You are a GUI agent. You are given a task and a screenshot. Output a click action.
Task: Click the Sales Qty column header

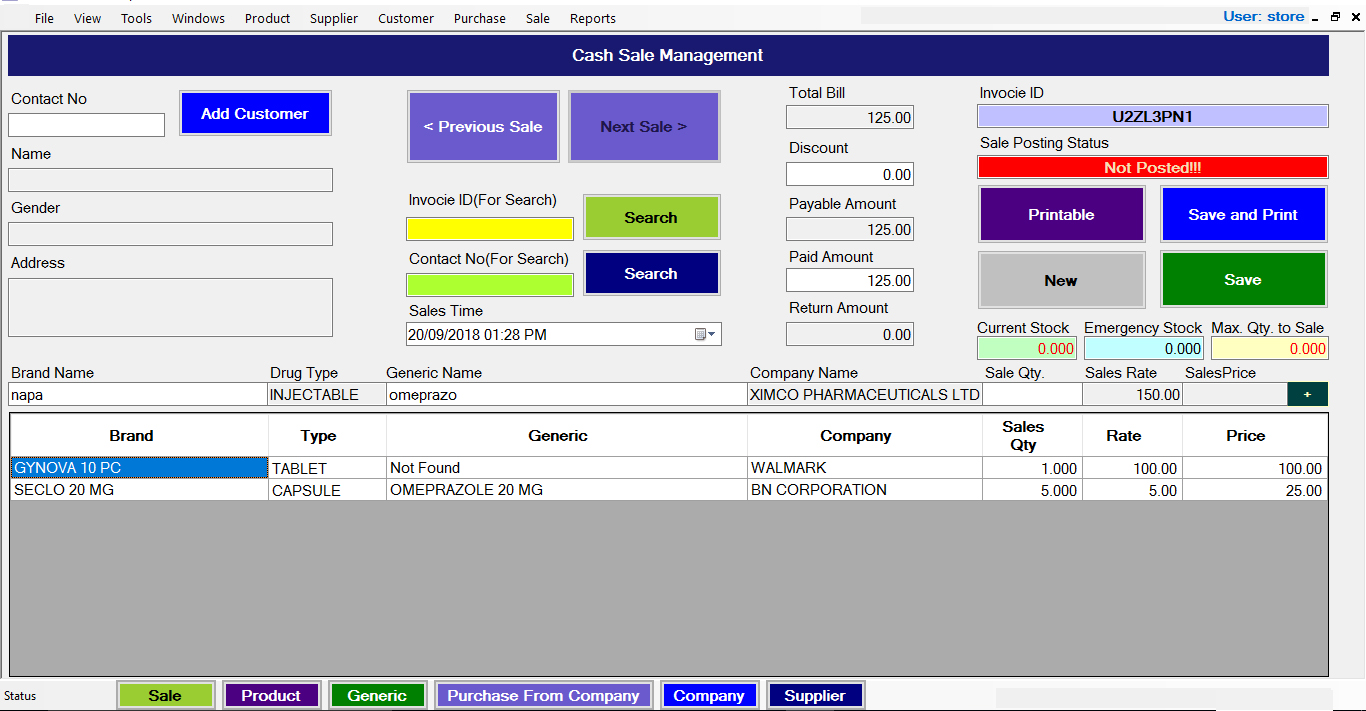coord(1032,436)
